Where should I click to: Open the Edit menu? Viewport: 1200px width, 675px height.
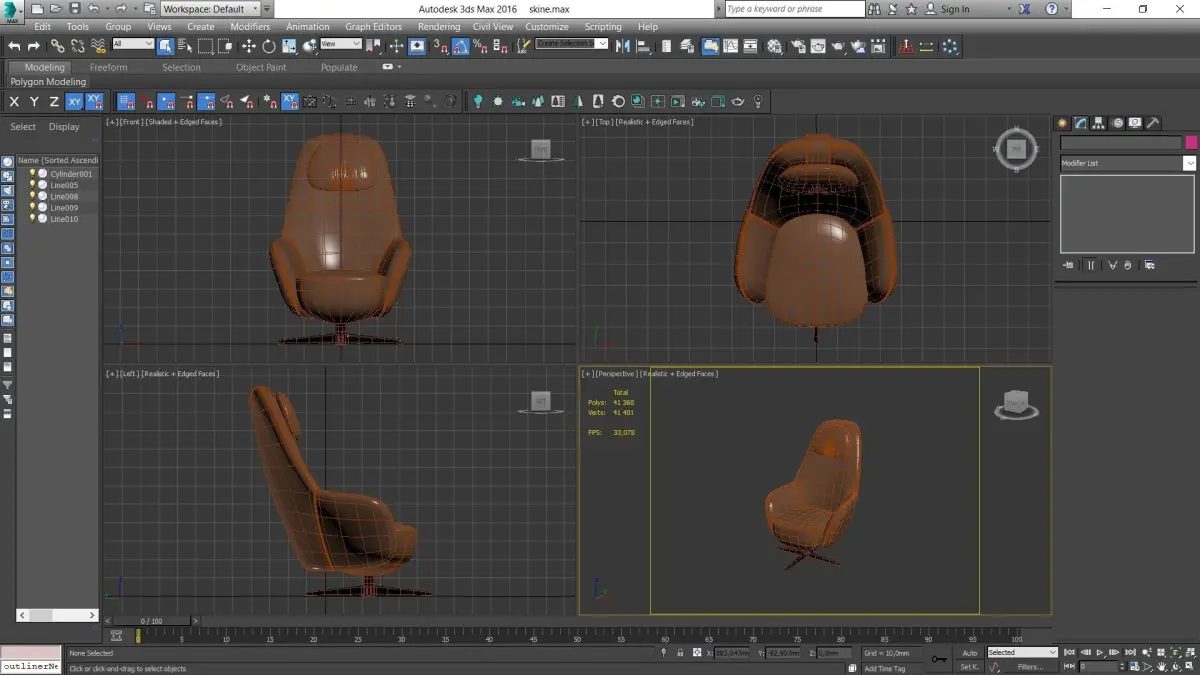click(x=42, y=27)
